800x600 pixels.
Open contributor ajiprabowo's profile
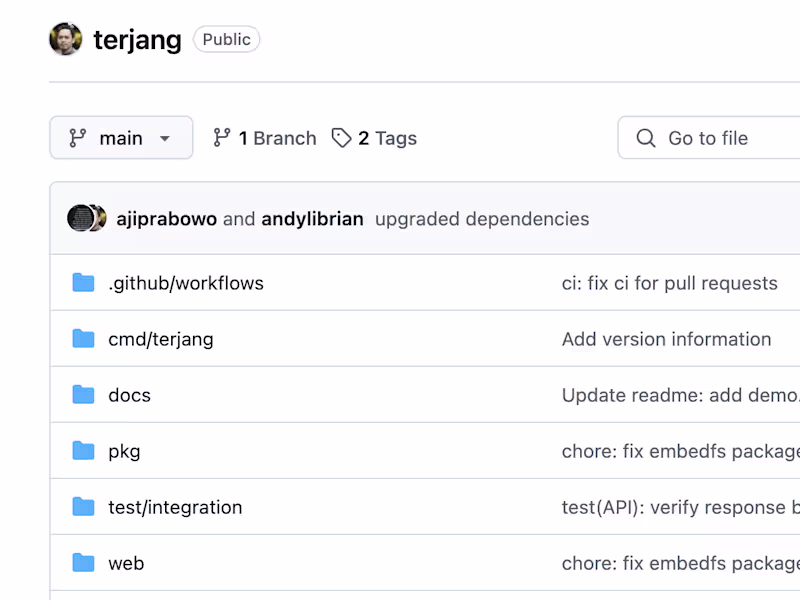pyautogui.click(x=166, y=218)
